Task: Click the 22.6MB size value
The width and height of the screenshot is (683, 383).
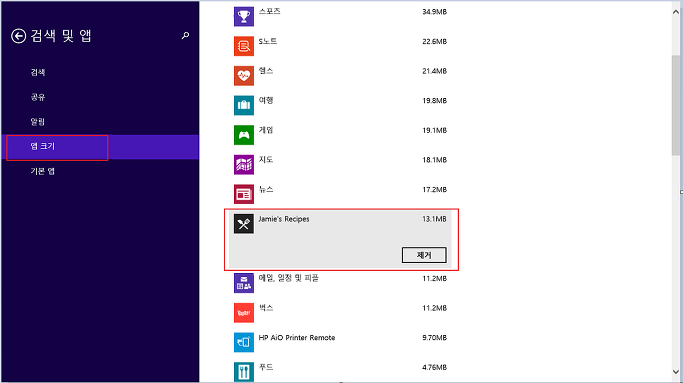Action: [x=434, y=41]
